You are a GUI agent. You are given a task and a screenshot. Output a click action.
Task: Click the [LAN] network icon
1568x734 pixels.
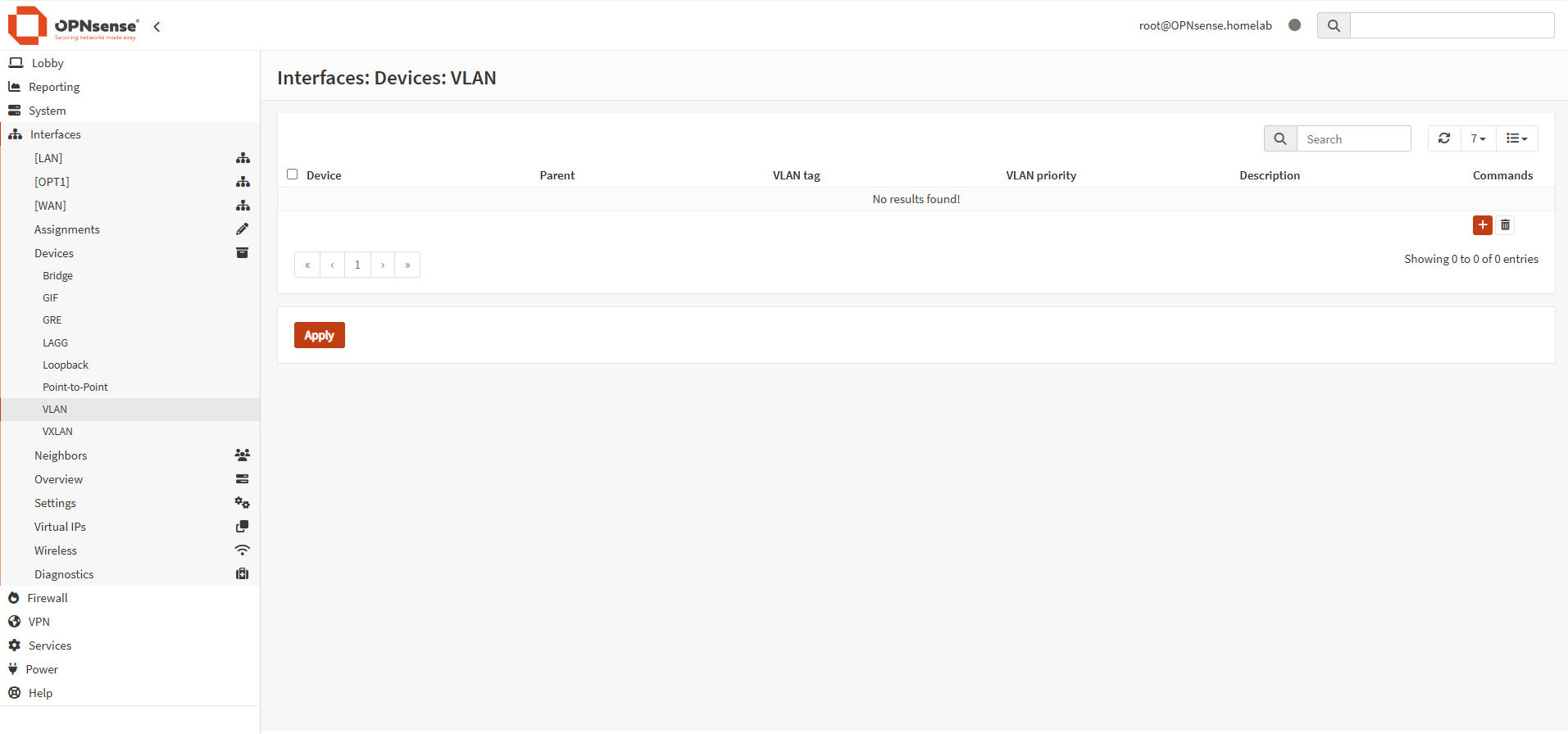point(243,158)
